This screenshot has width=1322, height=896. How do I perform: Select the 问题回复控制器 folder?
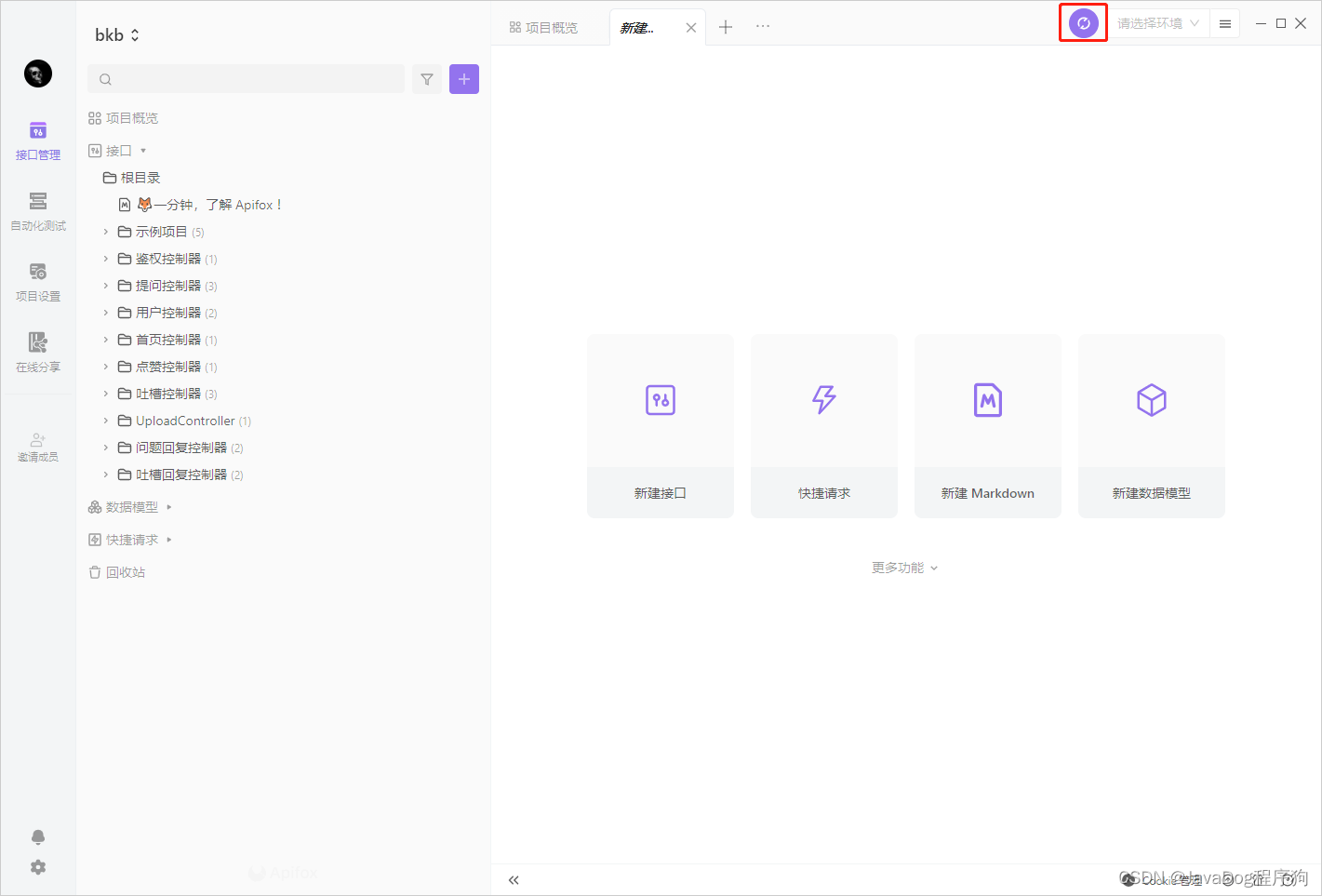coord(181,448)
